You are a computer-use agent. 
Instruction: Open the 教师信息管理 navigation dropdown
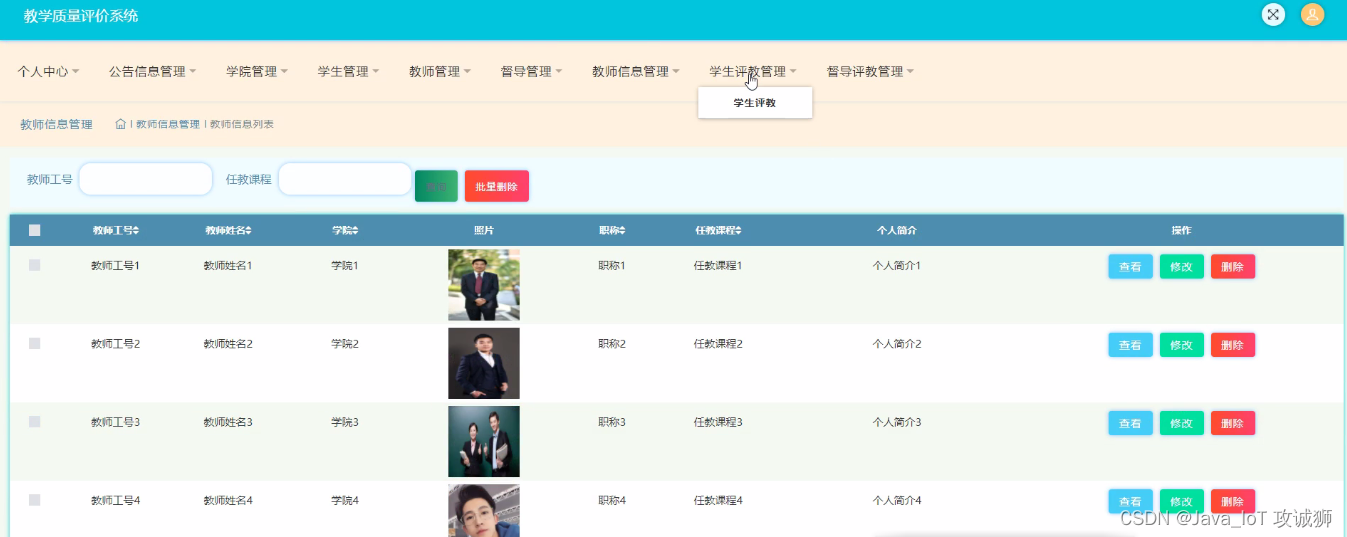click(x=635, y=72)
